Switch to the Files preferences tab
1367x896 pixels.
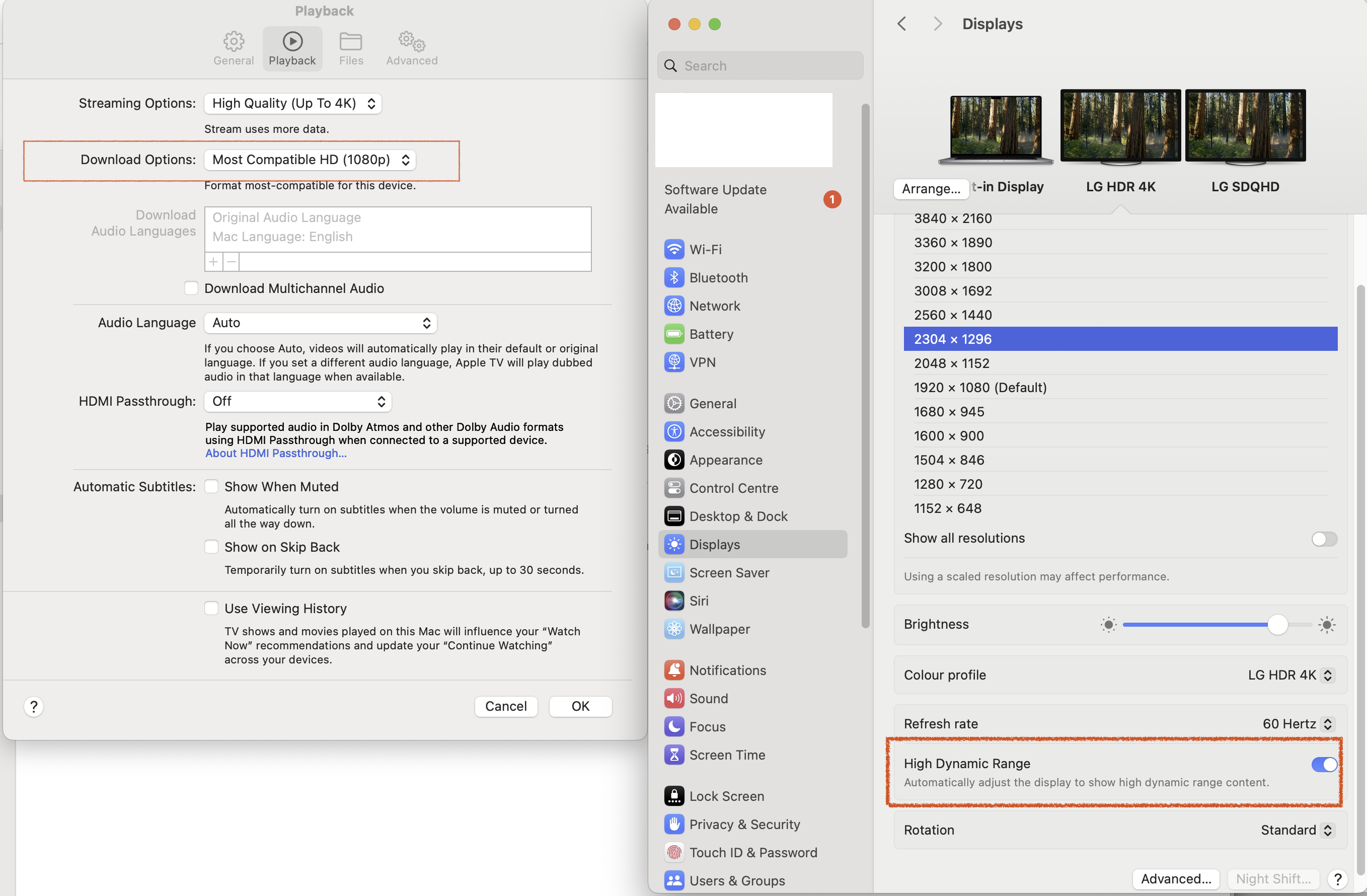(350, 49)
